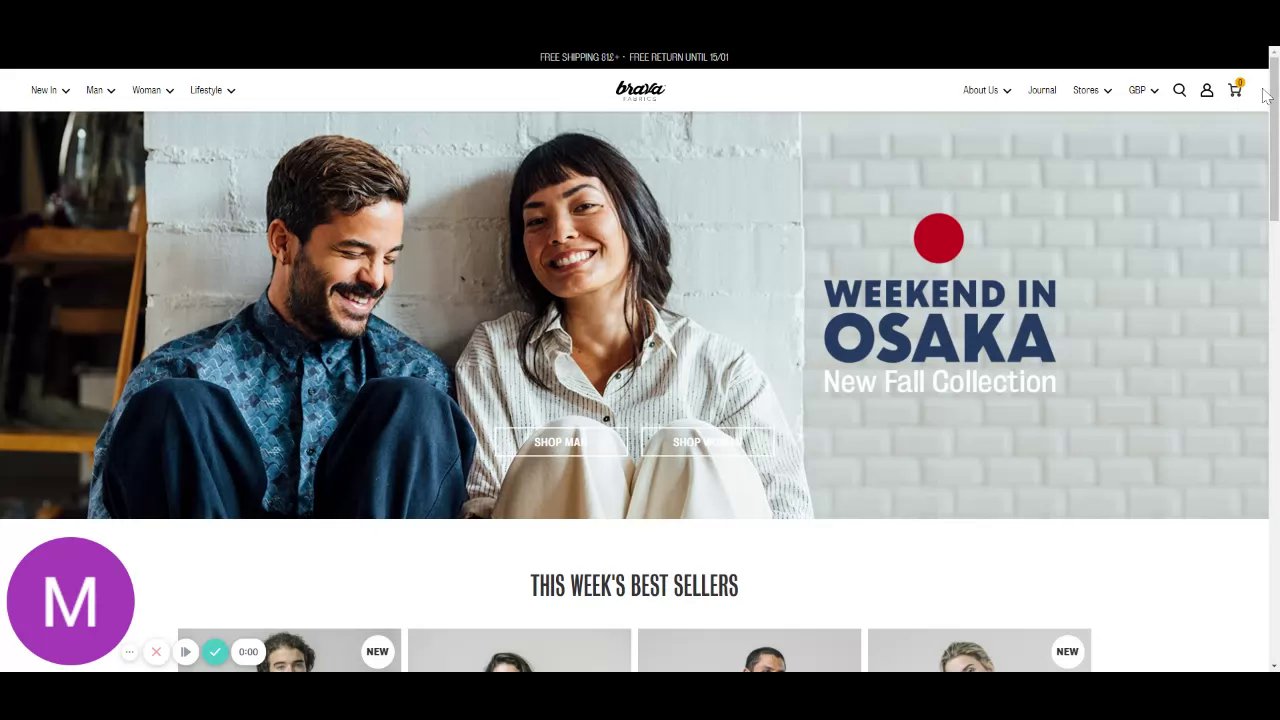Cancel the recording with the red X
This screenshot has height=720, width=1280.
pyautogui.click(x=156, y=652)
